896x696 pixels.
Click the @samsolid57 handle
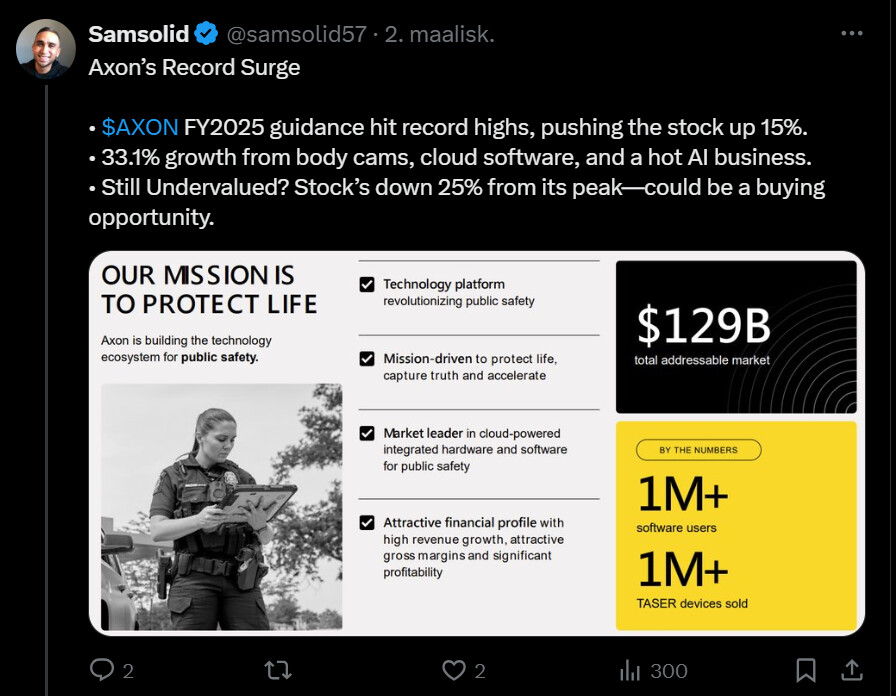tap(296, 34)
